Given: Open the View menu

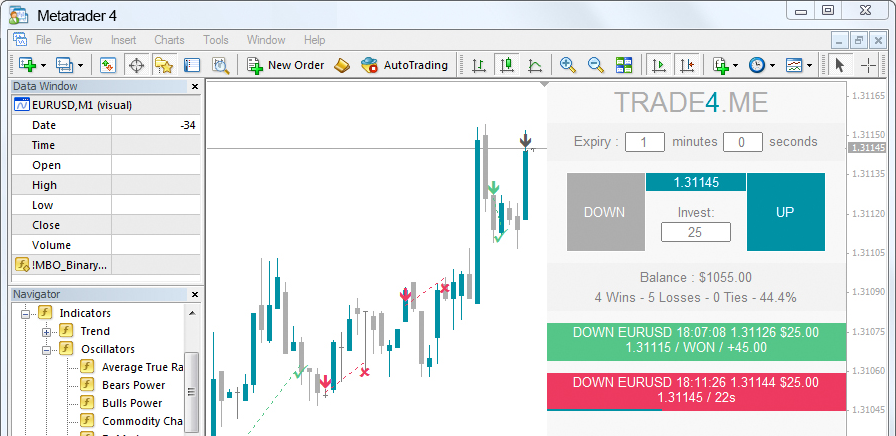Looking at the screenshot, I should (x=81, y=40).
